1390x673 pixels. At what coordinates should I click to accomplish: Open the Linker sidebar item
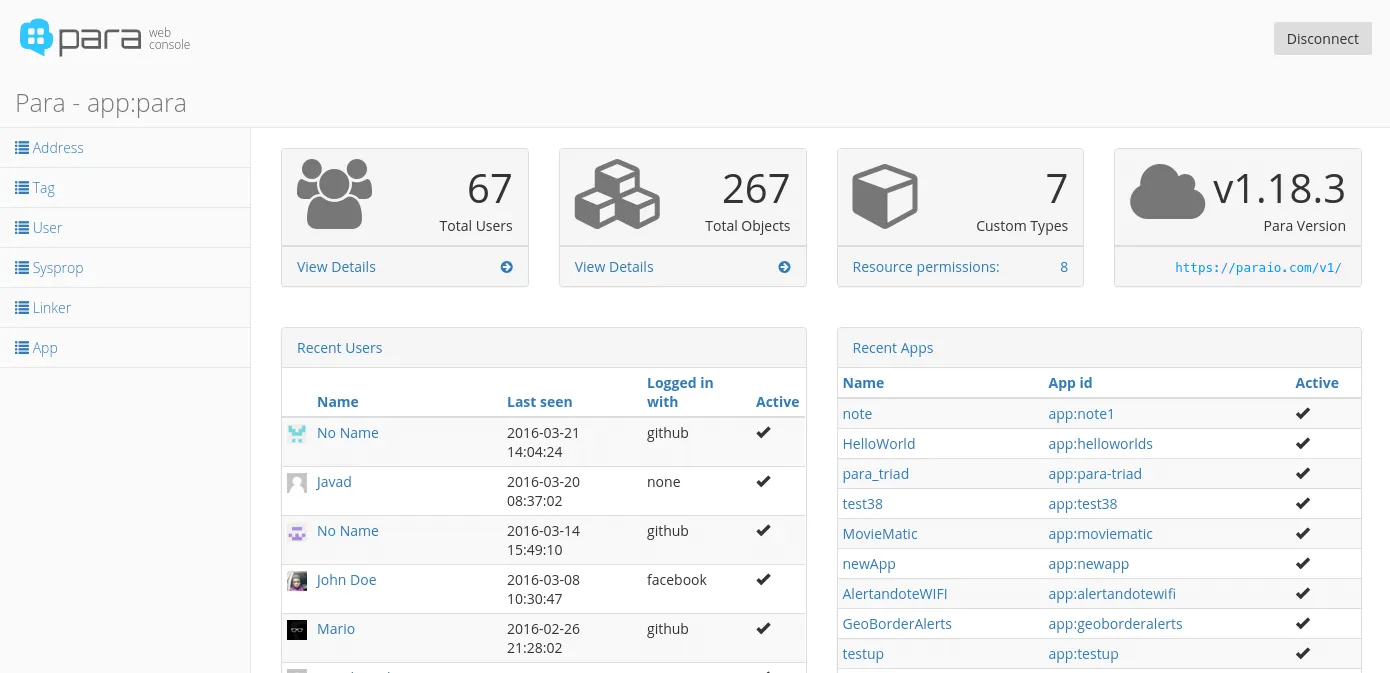tap(51, 308)
